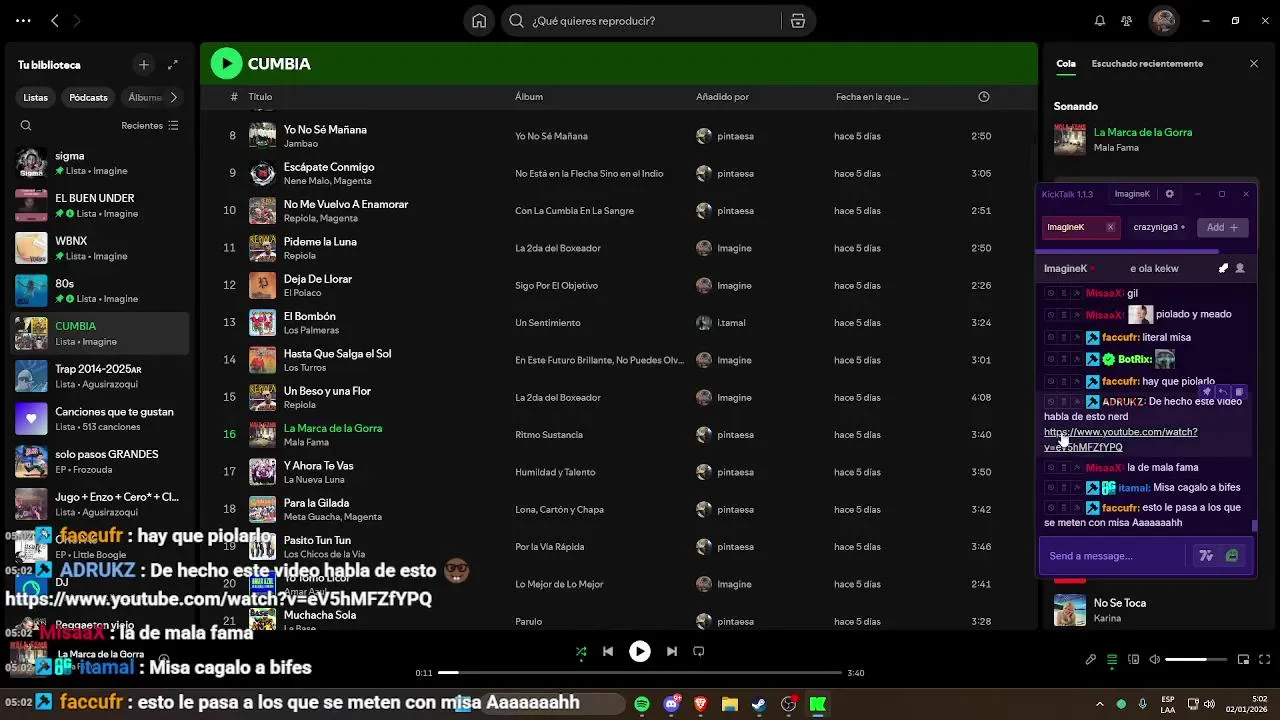Screen dimensions: 1280x720
Task: Open pinned message icon in KickTalk
Action: [1223, 269]
